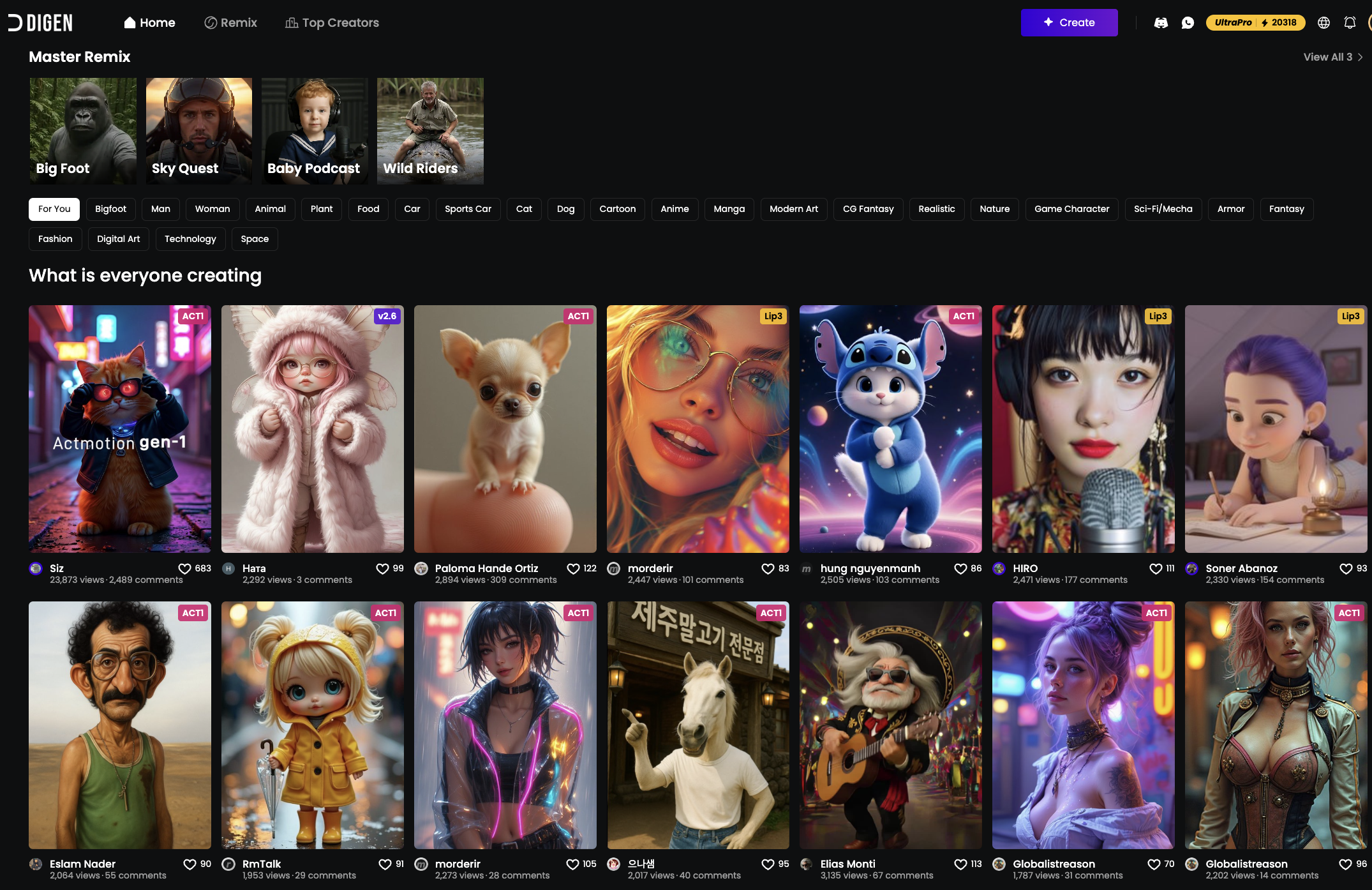Click Globalistreason name with 2,202 views
The height and width of the screenshot is (890, 1372).
click(x=1246, y=864)
